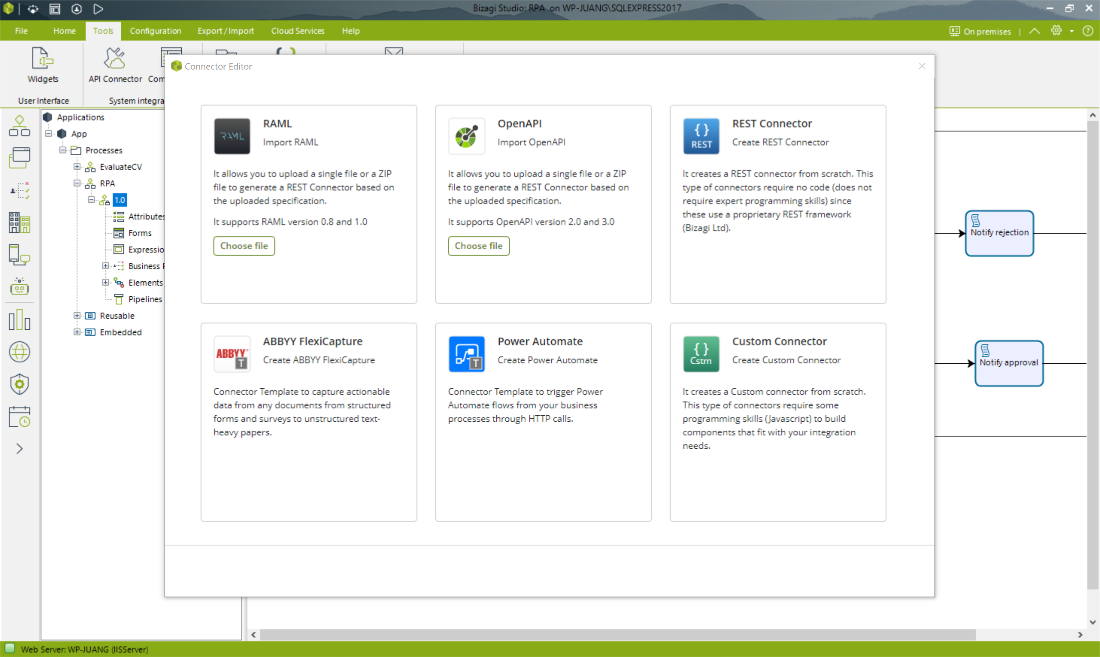Image resolution: width=1100 pixels, height=657 pixels.
Task: Click the canvas vertical scrollbar down arrow
Action: pos(1092,622)
